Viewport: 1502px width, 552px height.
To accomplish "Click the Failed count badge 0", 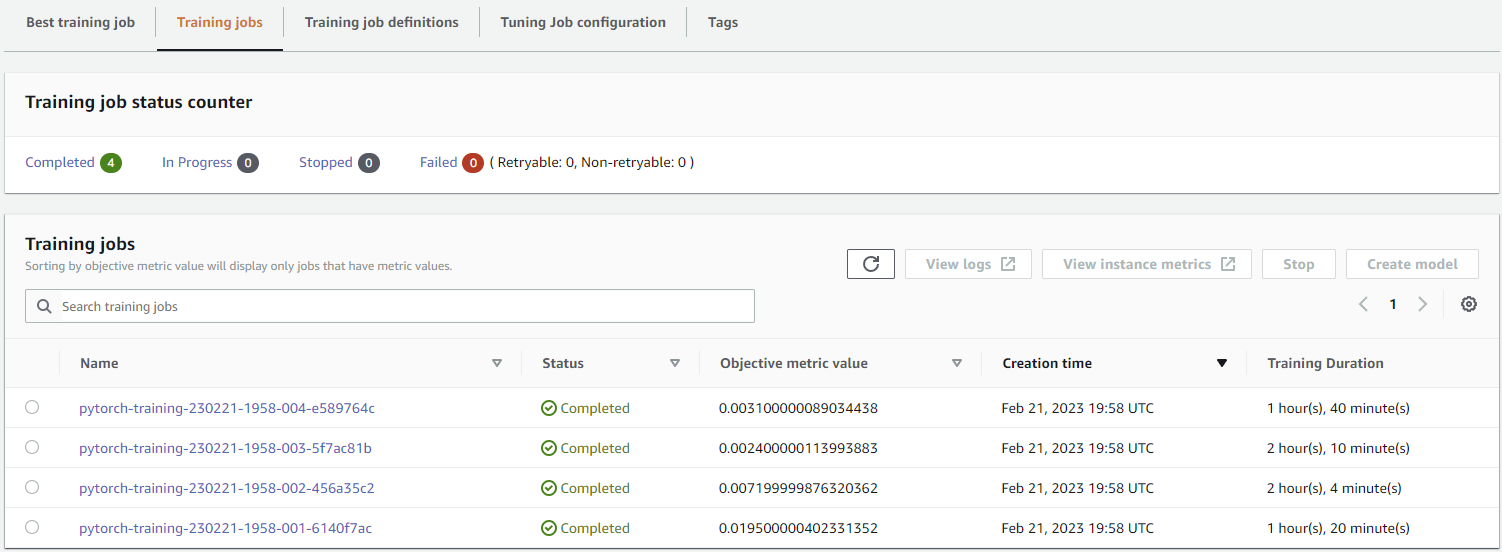I will 473,163.
